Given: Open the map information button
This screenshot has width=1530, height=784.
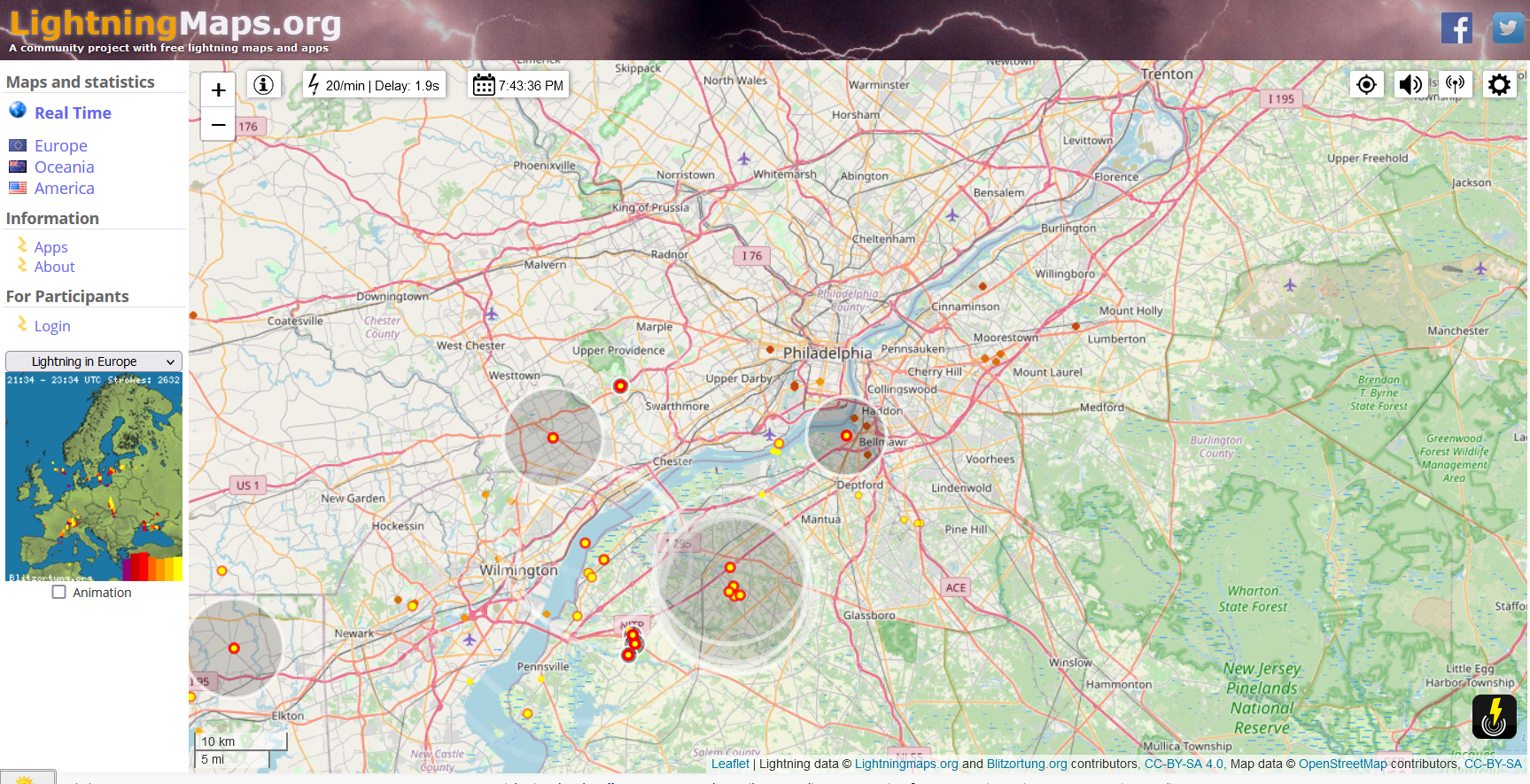Looking at the screenshot, I should [263, 85].
